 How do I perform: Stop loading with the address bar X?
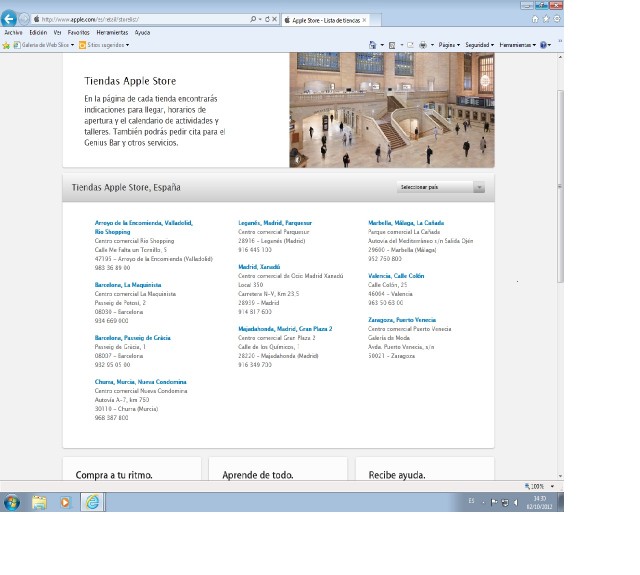(275, 19)
